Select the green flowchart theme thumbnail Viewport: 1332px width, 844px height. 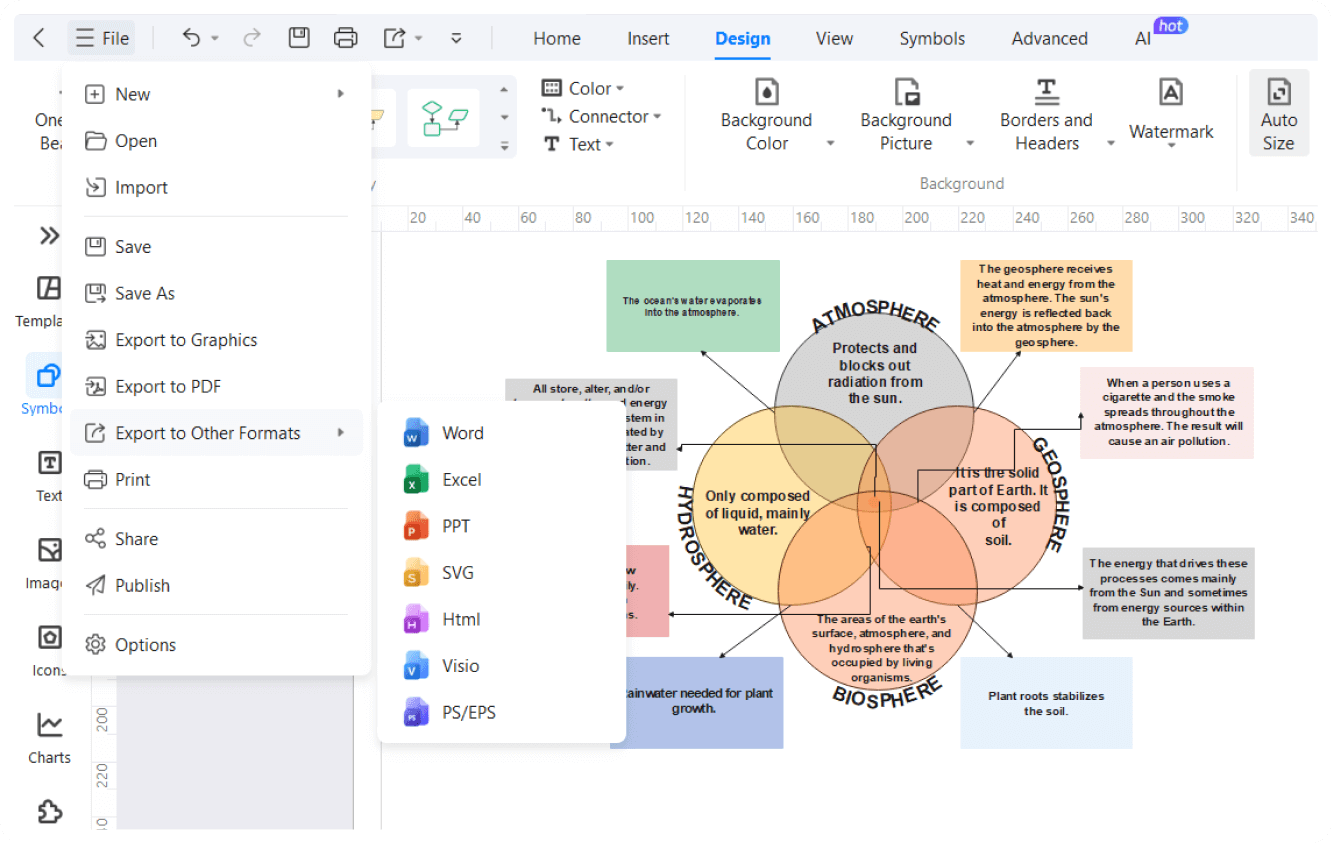tap(443, 118)
